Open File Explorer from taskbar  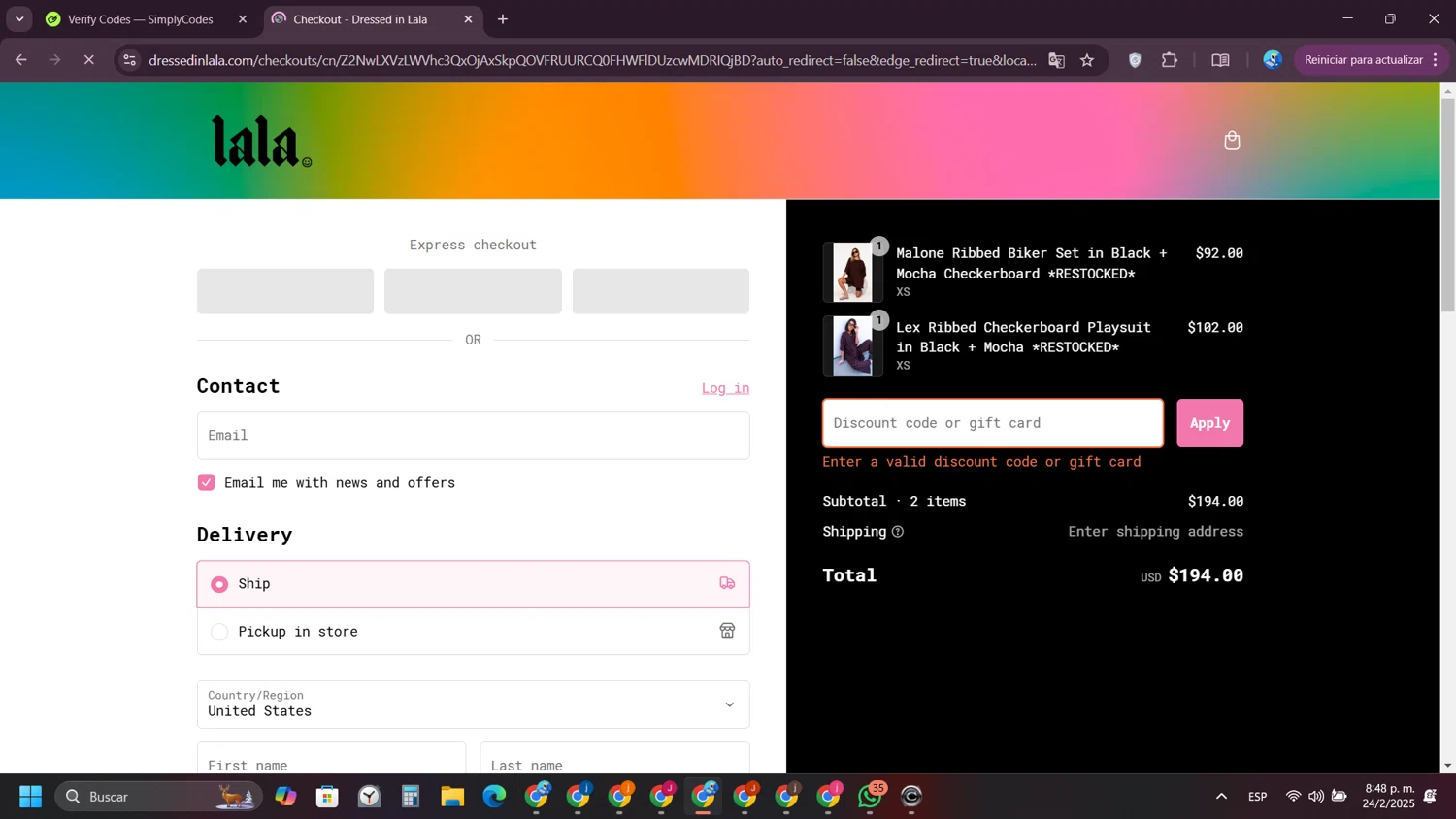pyautogui.click(x=452, y=797)
